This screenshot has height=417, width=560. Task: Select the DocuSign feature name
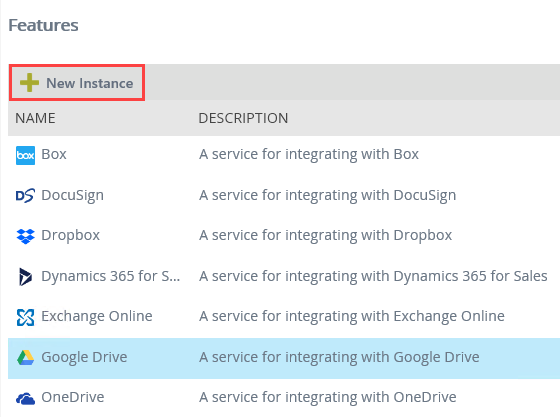tap(72, 196)
